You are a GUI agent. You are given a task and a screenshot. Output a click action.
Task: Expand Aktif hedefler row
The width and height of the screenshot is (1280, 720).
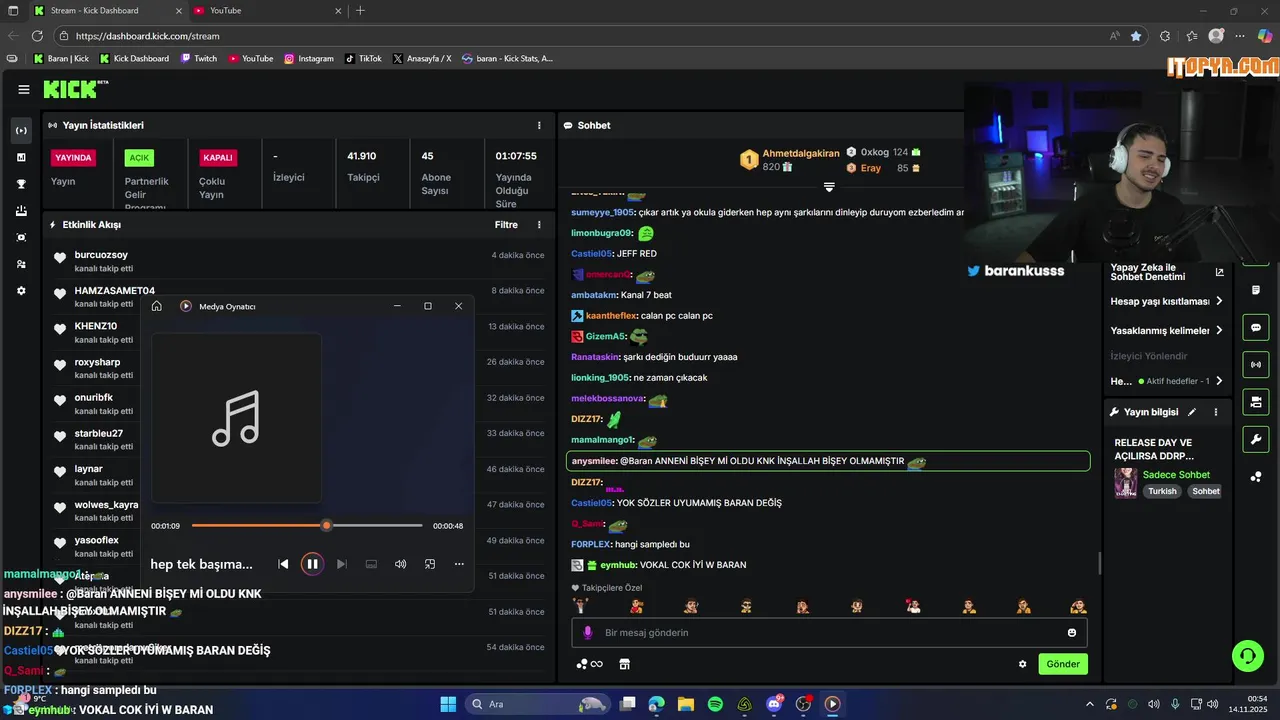[x=1167, y=381]
